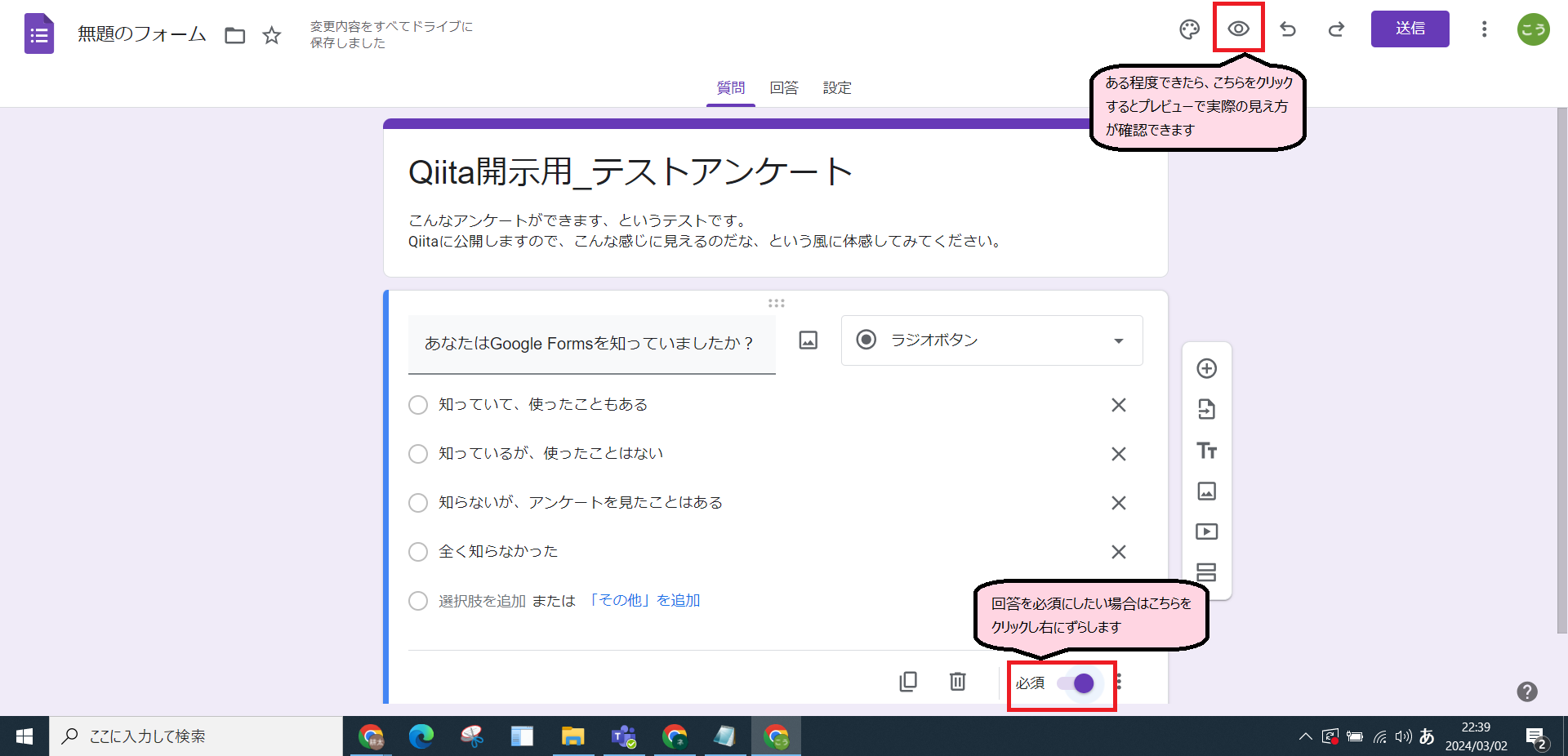
Task: Open the ラジオボタン question type dropdown
Action: (991, 340)
